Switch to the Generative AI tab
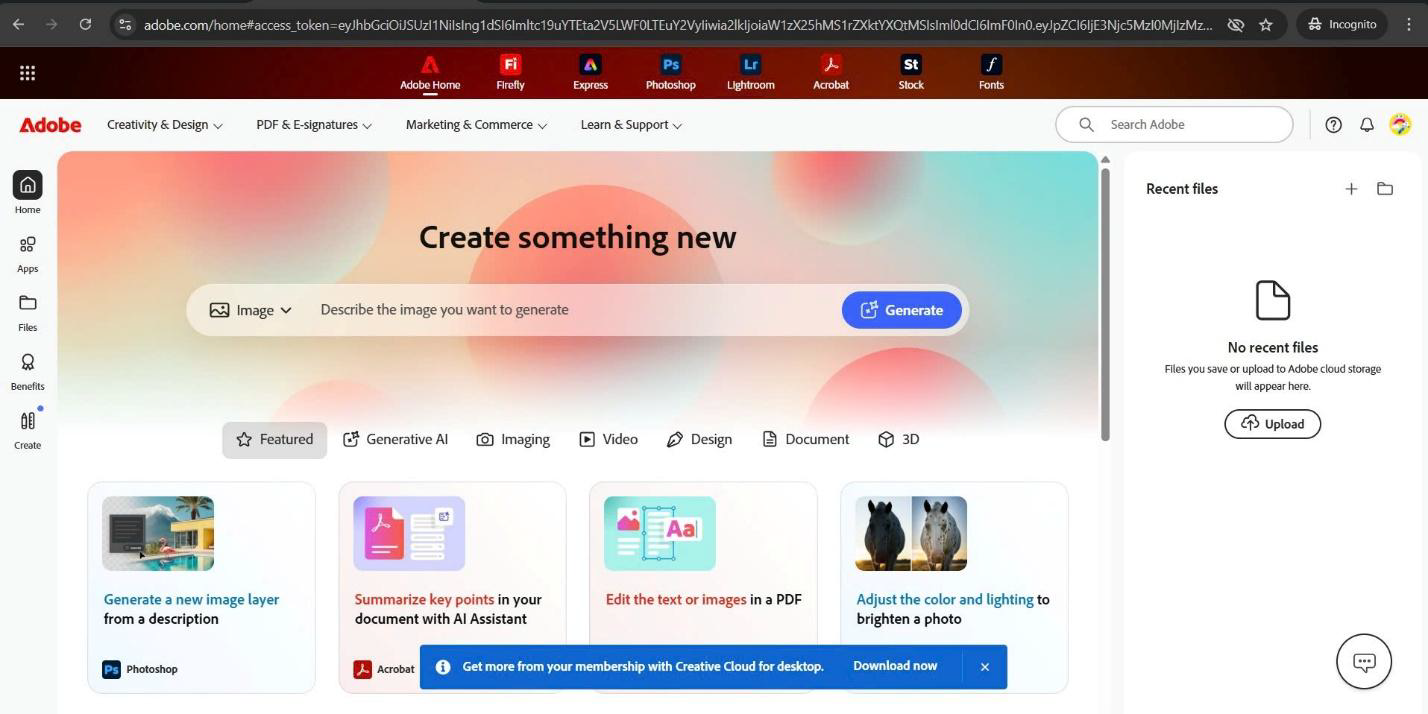 396,439
